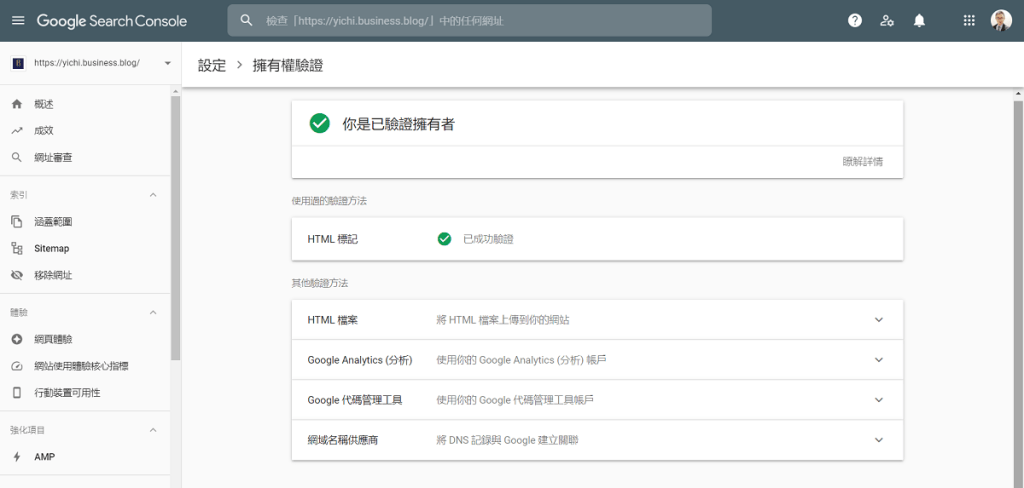This screenshot has height=488, width=1024.
Task: Click the 使用你的 Google 代碼管理工具帳戶 description
Action: [515, 400]
